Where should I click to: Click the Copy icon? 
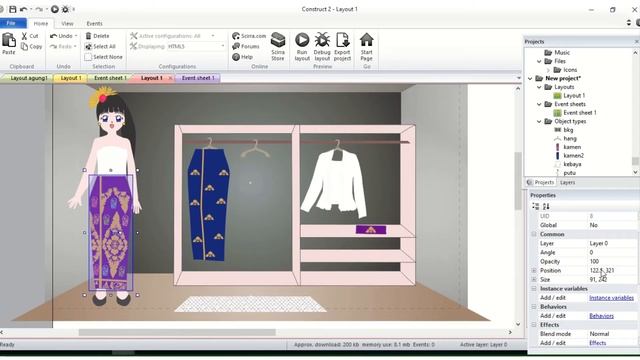tap(24, 47)
